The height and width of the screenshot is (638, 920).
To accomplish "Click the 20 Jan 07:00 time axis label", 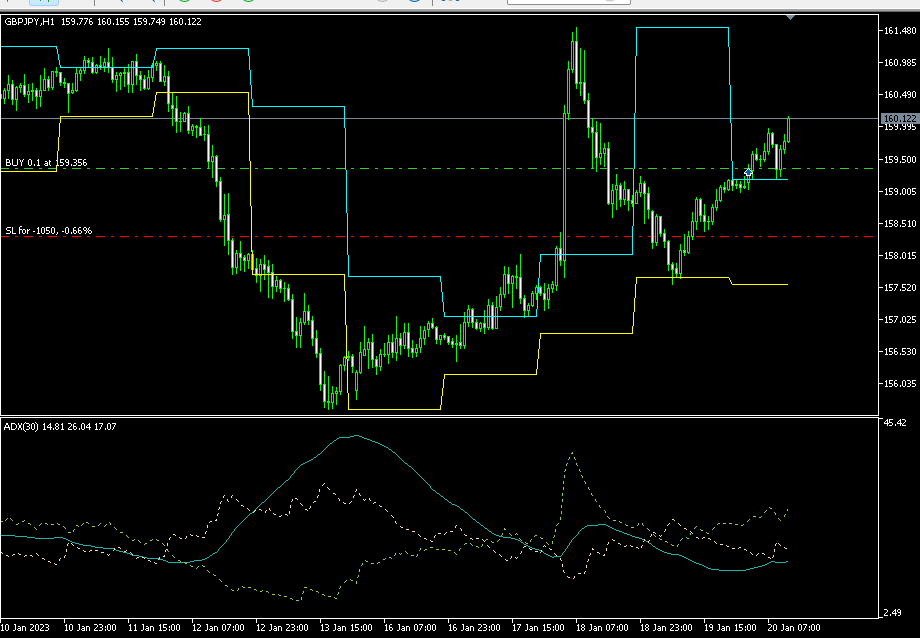I will (792, 628).
